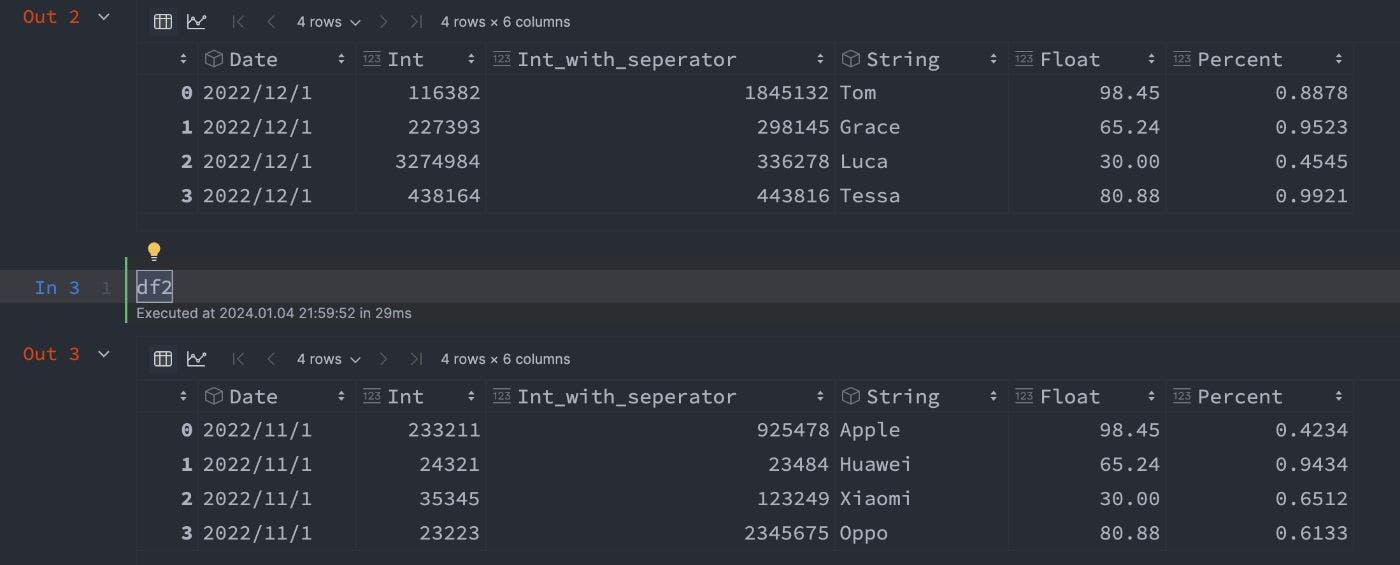
Task: Click the Float column header in Out 3
Action: [x=1069, y=397]
